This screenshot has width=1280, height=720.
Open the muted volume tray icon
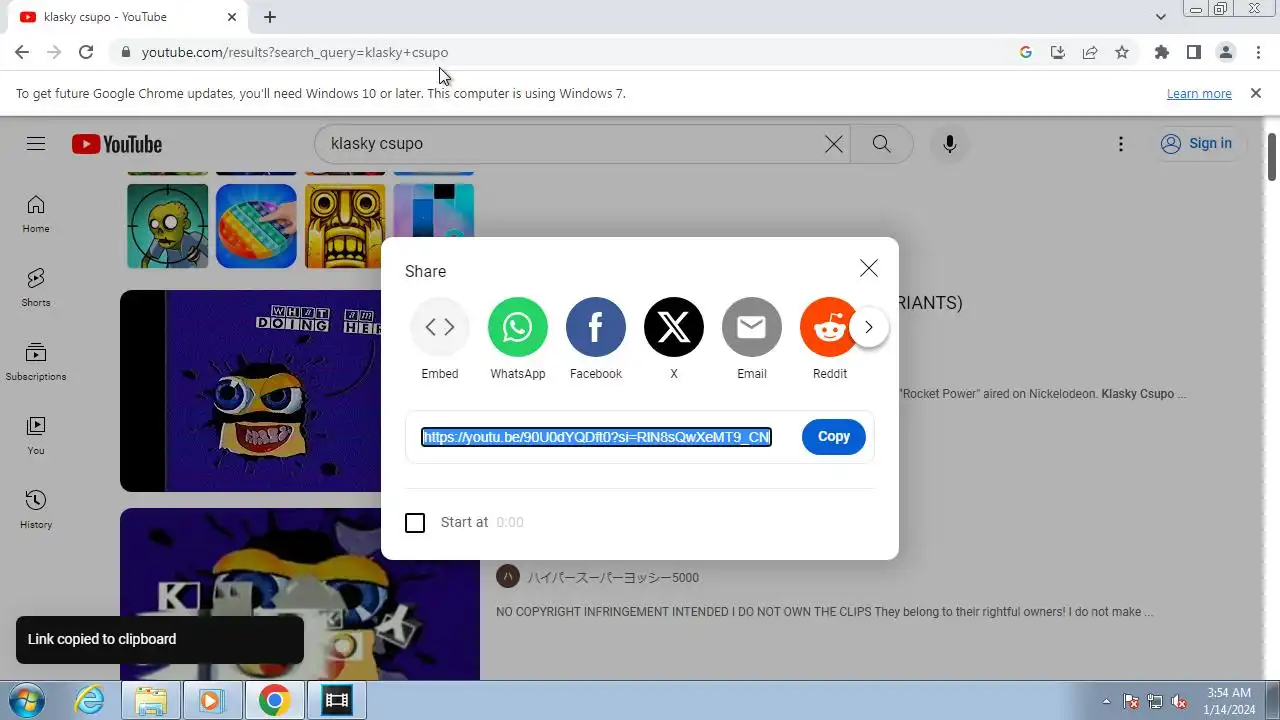[1179, 701]
